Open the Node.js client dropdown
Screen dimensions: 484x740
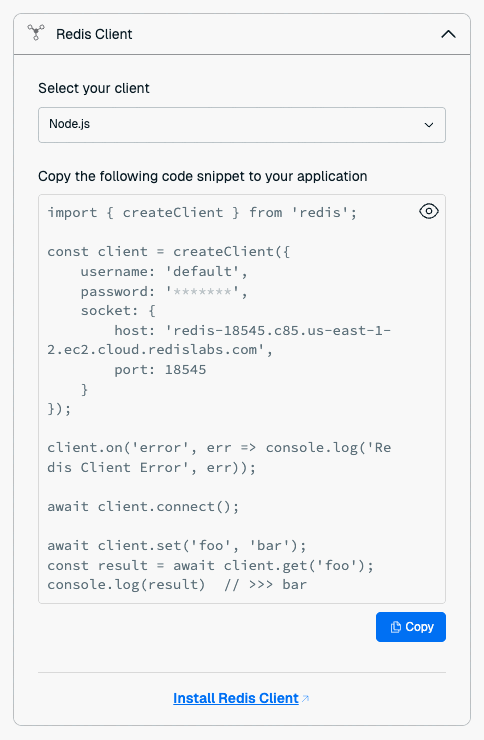242,125
